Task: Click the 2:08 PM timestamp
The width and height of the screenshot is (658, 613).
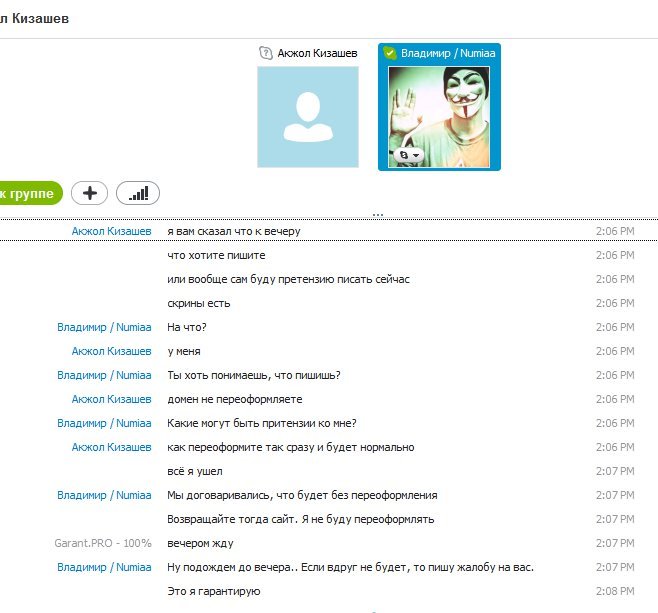Action: pyautogui.click(x=615, y=591)
